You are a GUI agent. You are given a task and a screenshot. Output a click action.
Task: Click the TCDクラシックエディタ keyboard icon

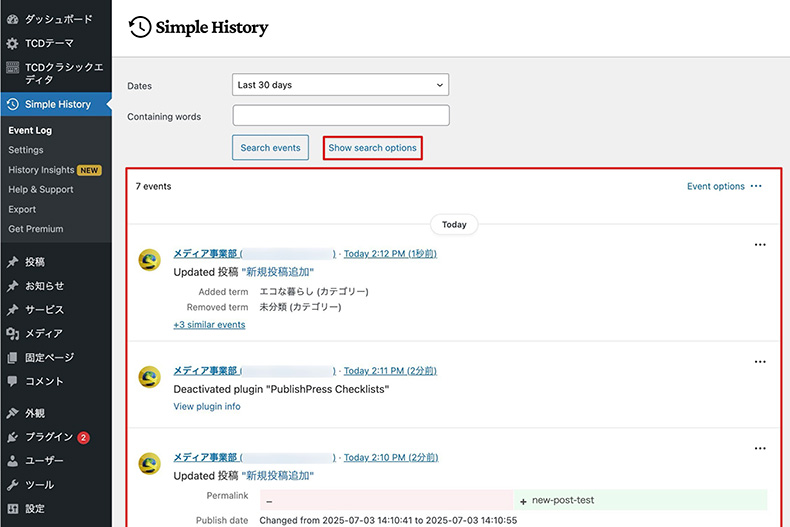[13, 68]
